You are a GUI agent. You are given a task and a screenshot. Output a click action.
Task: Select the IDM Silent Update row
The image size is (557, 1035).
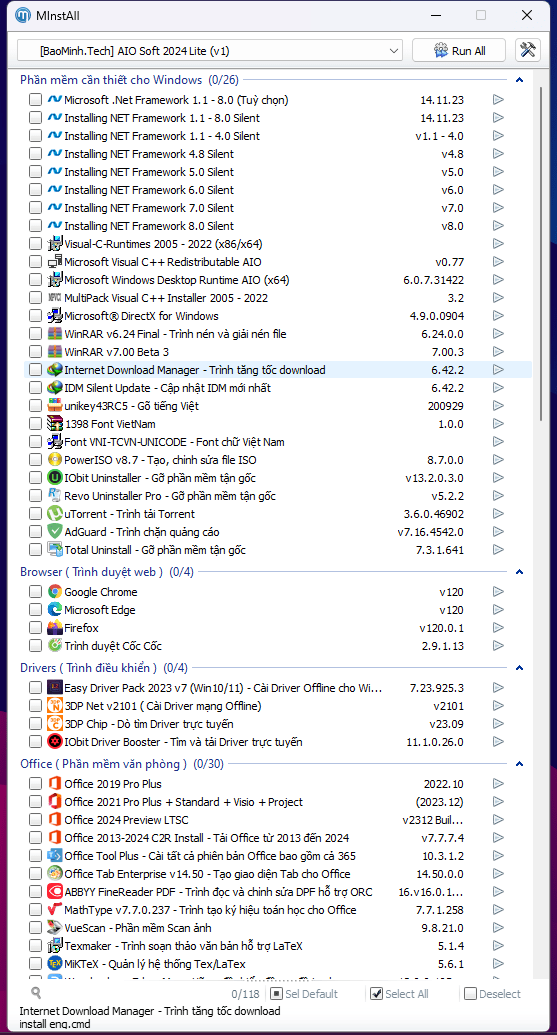[278, 387]
